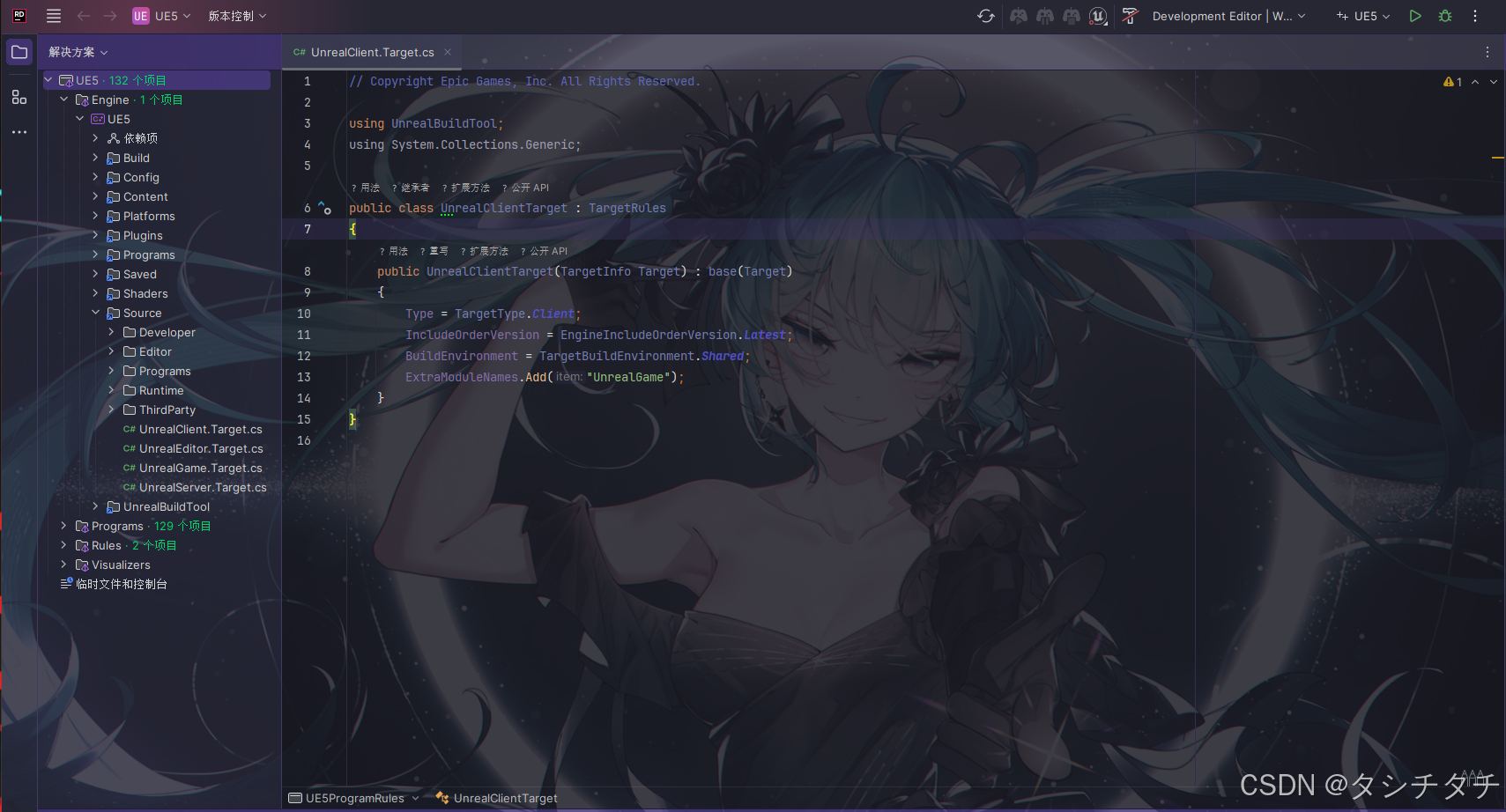1506x812 pixels.
Task: Open UnrealClient.Target.cs in the tree
Action: (200, 429)
